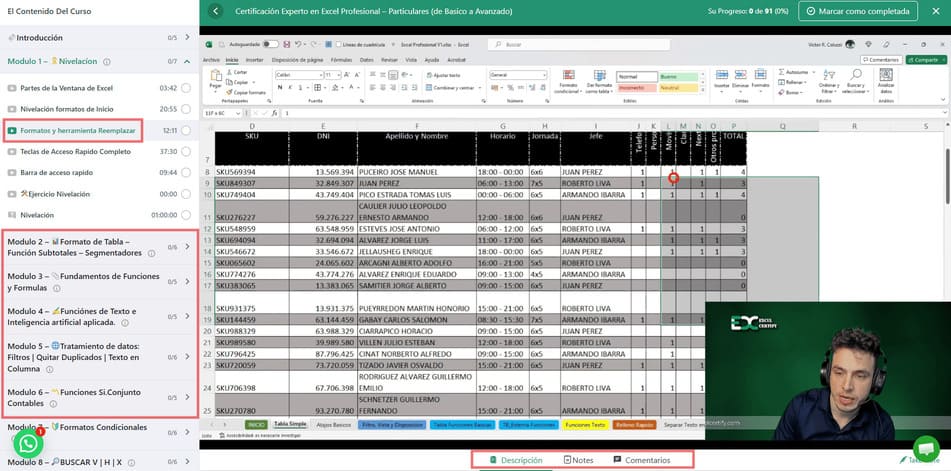Switch to the Notes tab
The width and height of the screenshot is (951, 471).
[x=578, y=460]
